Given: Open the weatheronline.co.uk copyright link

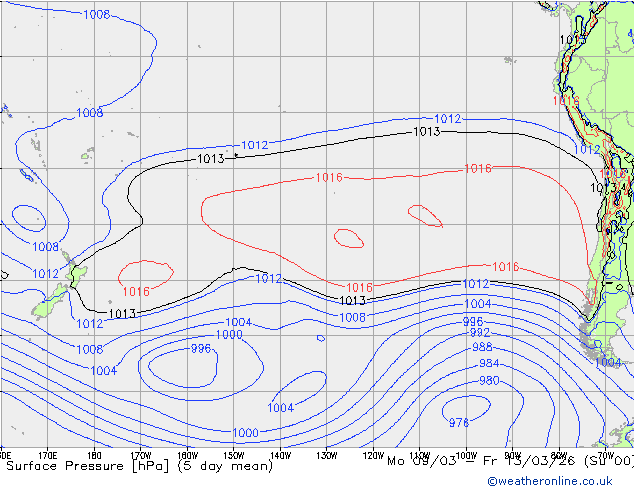Looking at the screenshot, I should [550, 481].
